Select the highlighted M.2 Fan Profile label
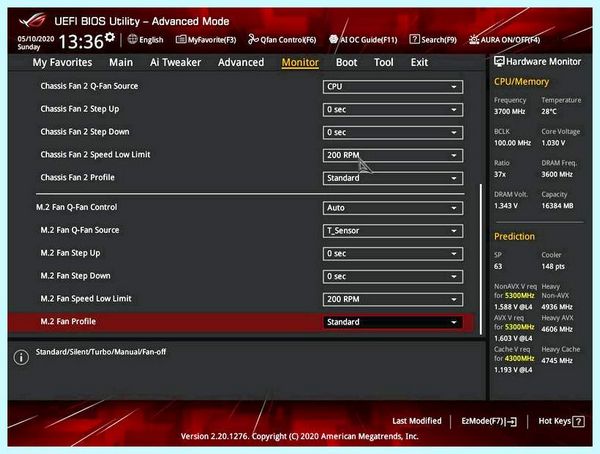 (68, 321)
